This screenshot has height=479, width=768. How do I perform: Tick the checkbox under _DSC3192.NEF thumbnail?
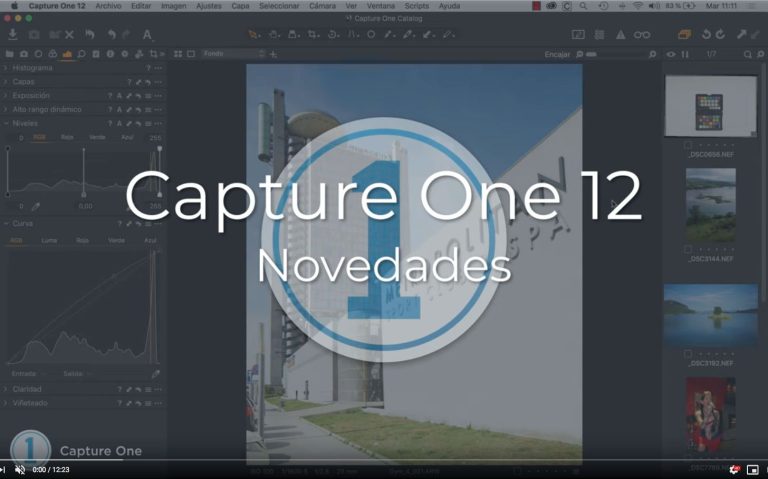click(x=688, y=354)
